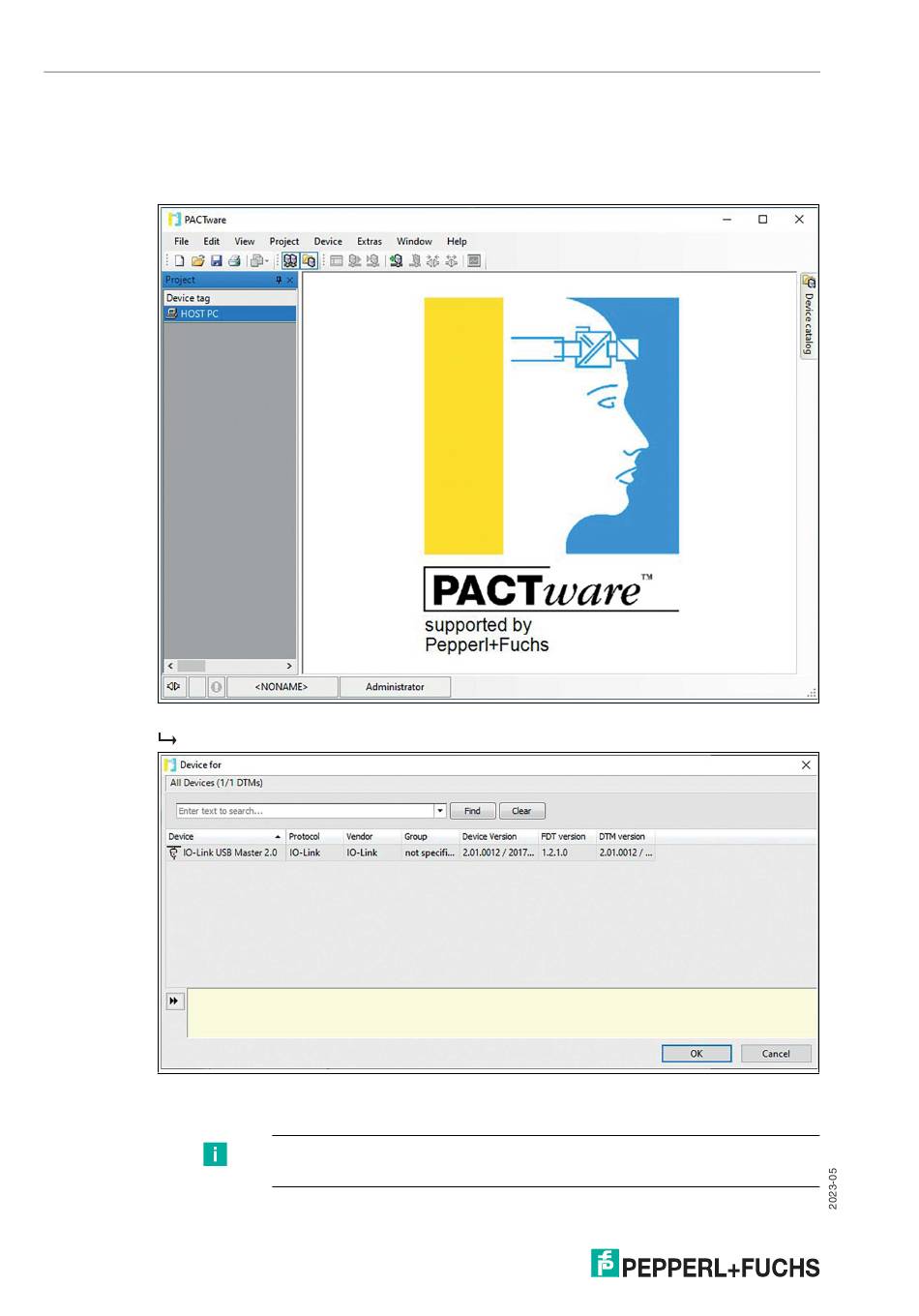Click the Open project folder icon

coord(197,261)
